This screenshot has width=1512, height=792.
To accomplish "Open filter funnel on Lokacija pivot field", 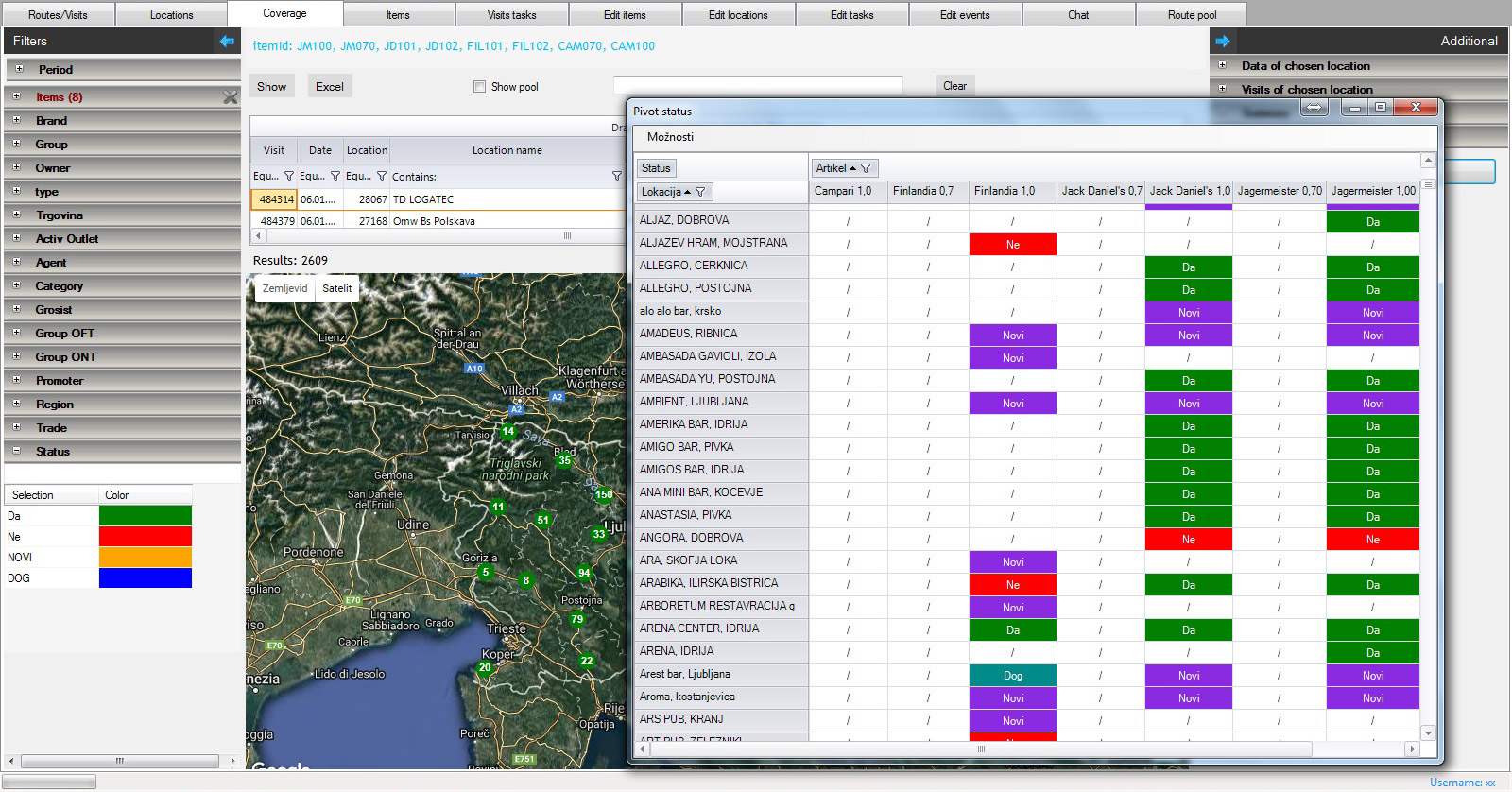I will pyautogui.click(x=700, y=192).
